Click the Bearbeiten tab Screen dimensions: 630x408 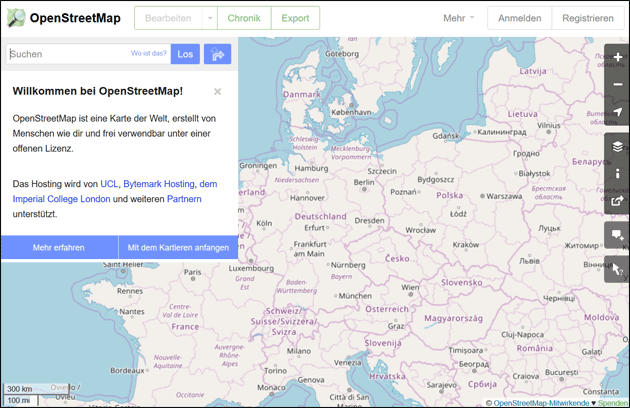pos(168,18)
